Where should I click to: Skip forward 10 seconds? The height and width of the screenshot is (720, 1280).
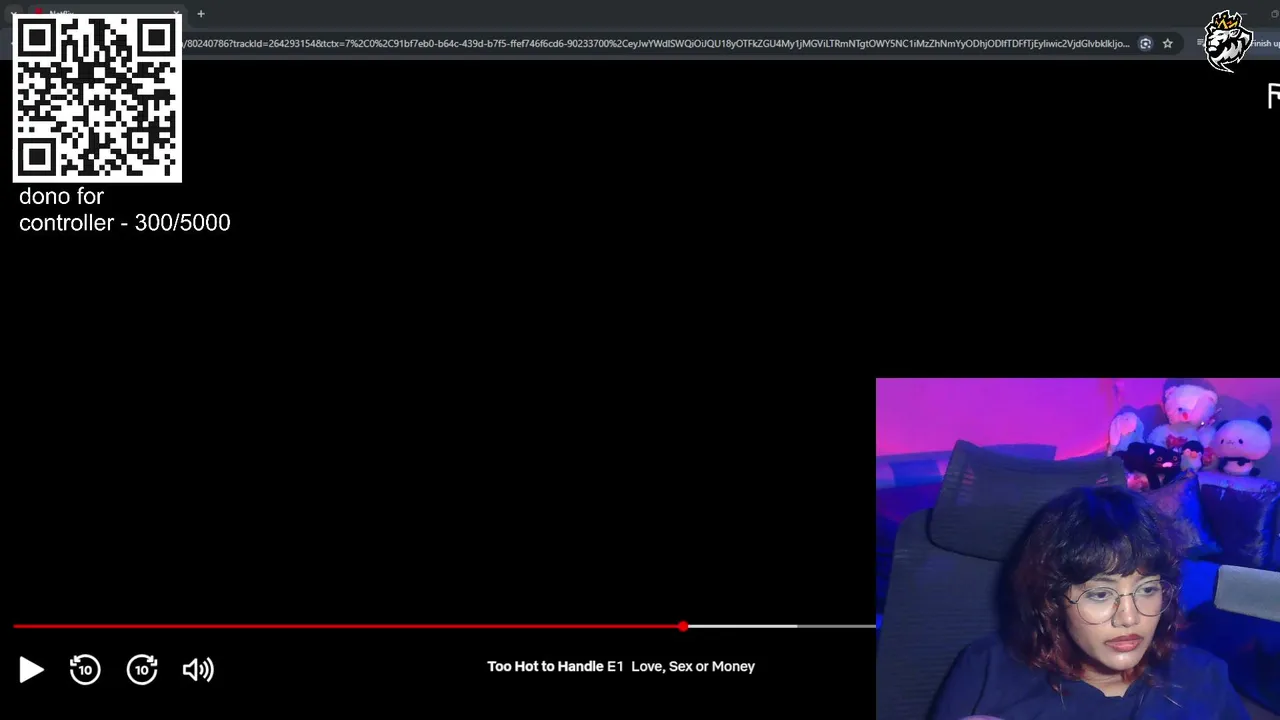coord(142,669)
